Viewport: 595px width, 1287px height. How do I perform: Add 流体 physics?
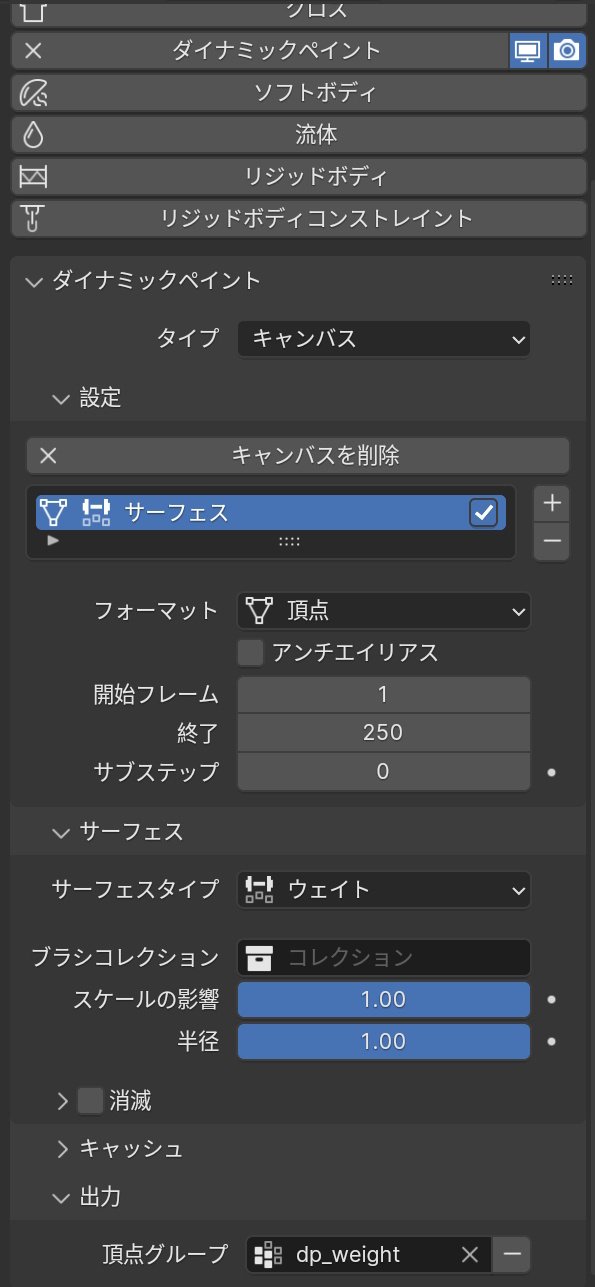[298, 134]
